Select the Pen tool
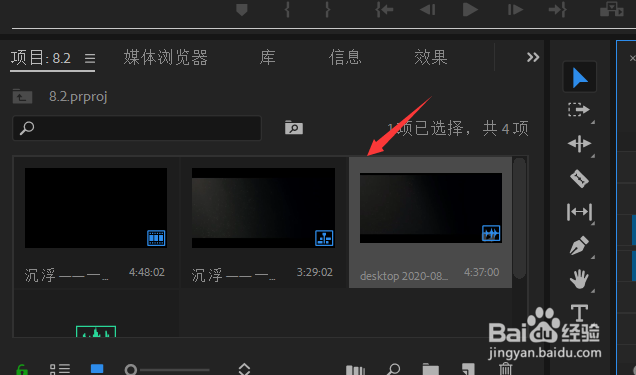636x375 pixels. point(579,245)
